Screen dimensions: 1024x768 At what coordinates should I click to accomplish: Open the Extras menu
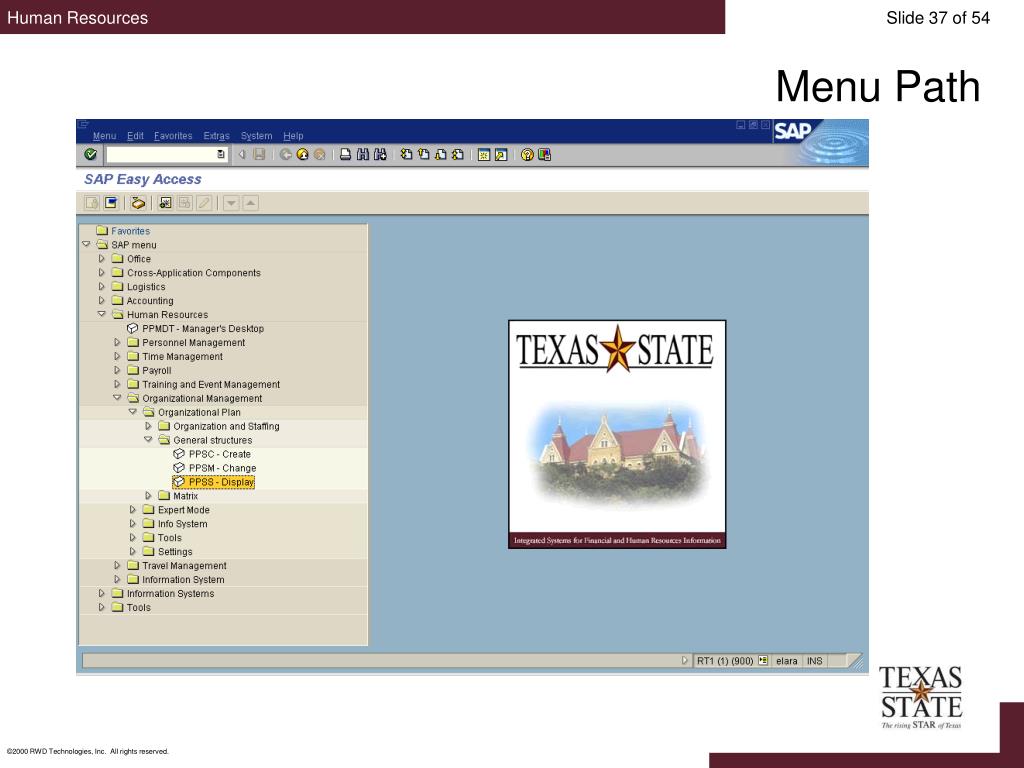coord(216,136)
